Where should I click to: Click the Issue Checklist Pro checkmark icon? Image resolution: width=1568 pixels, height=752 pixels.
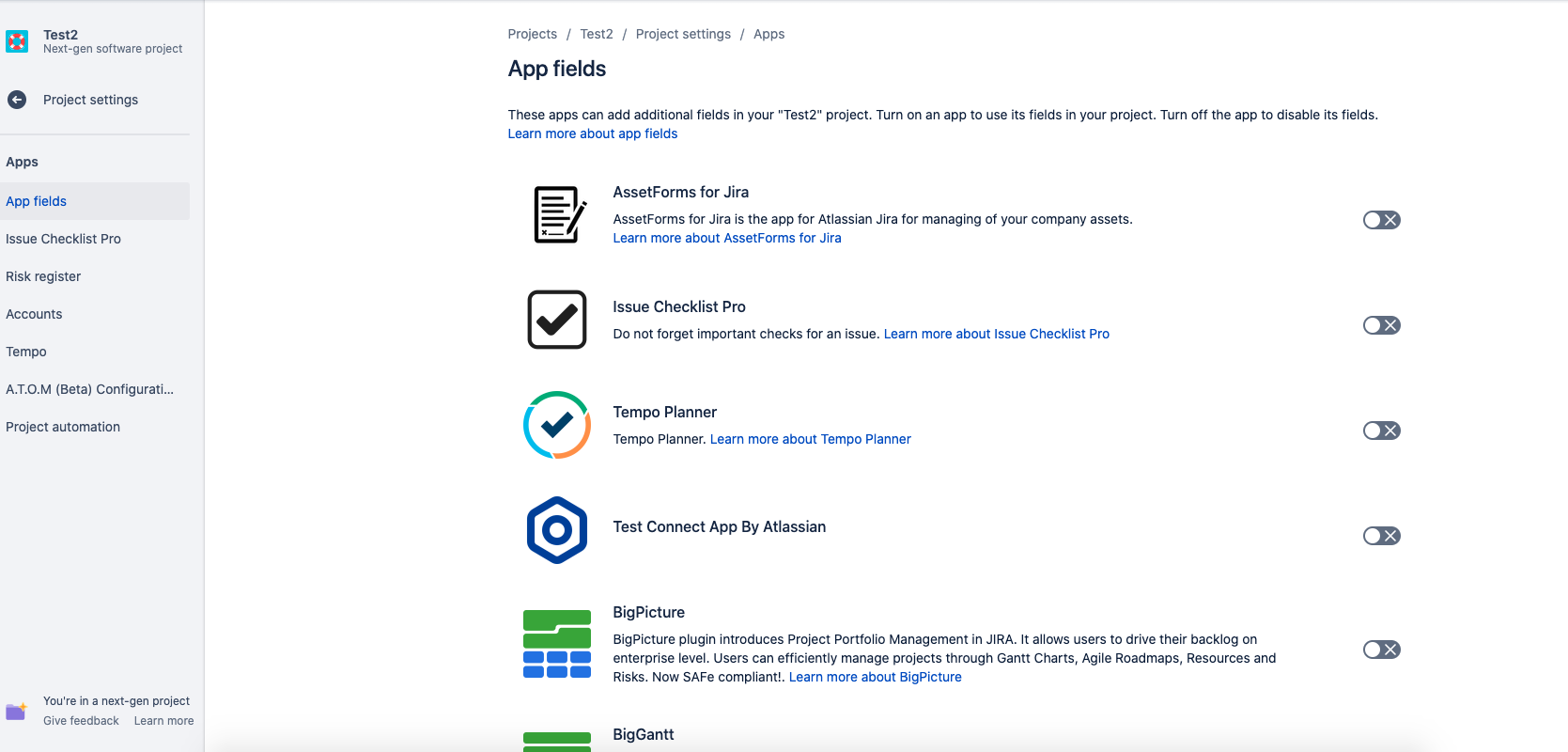(557, 320)
